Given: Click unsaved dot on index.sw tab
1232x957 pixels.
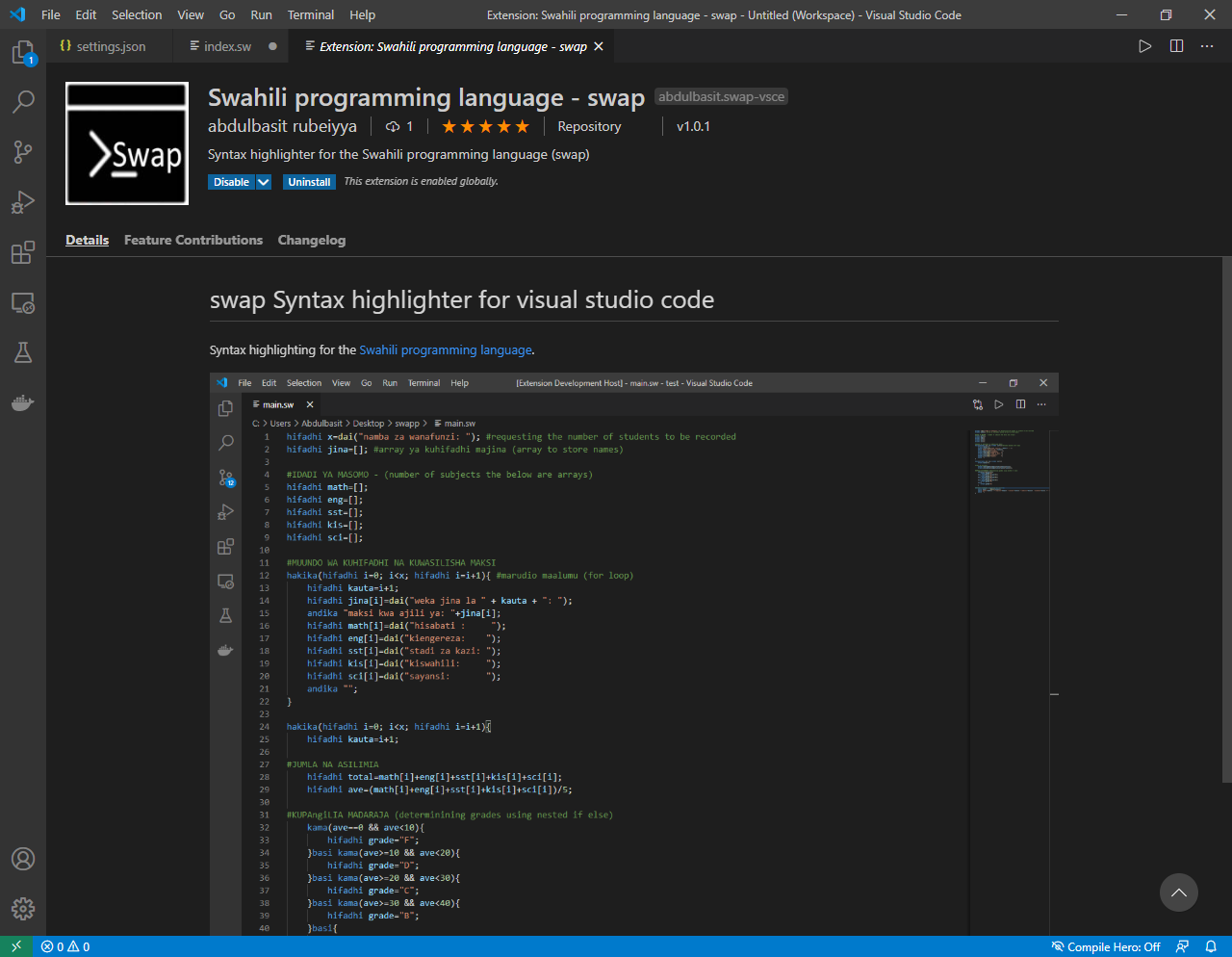Looking at the screenshot, I should point(272,46).
